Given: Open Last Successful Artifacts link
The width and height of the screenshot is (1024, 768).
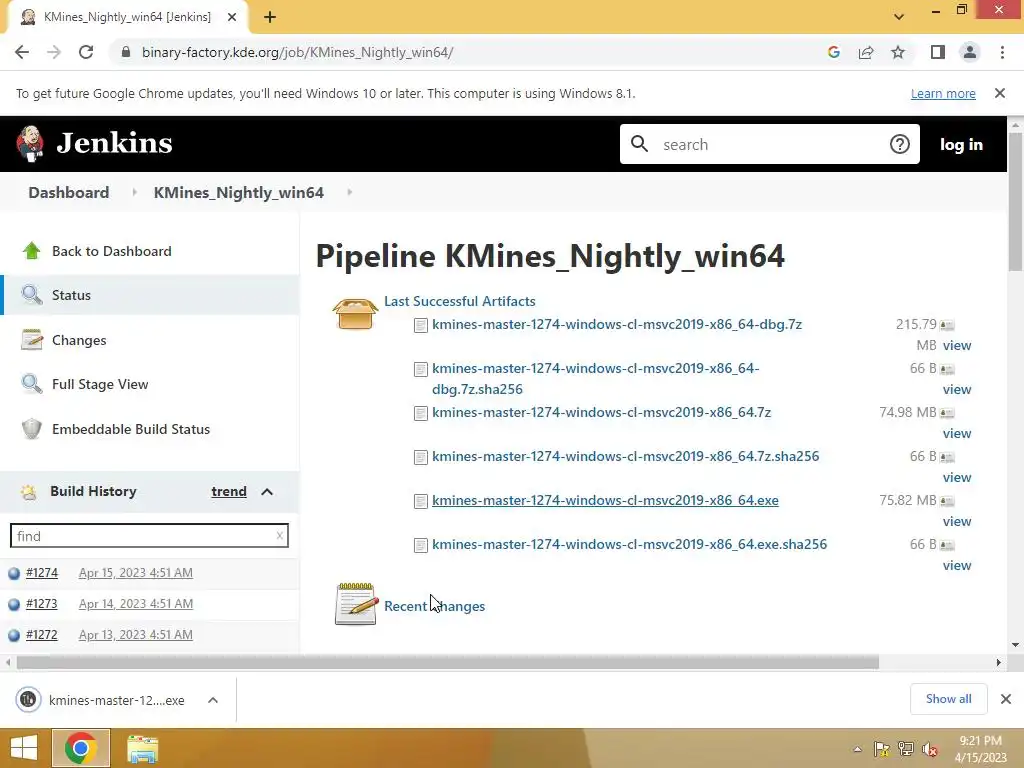Looking at the screenshot, I should (x=460, y=301).
